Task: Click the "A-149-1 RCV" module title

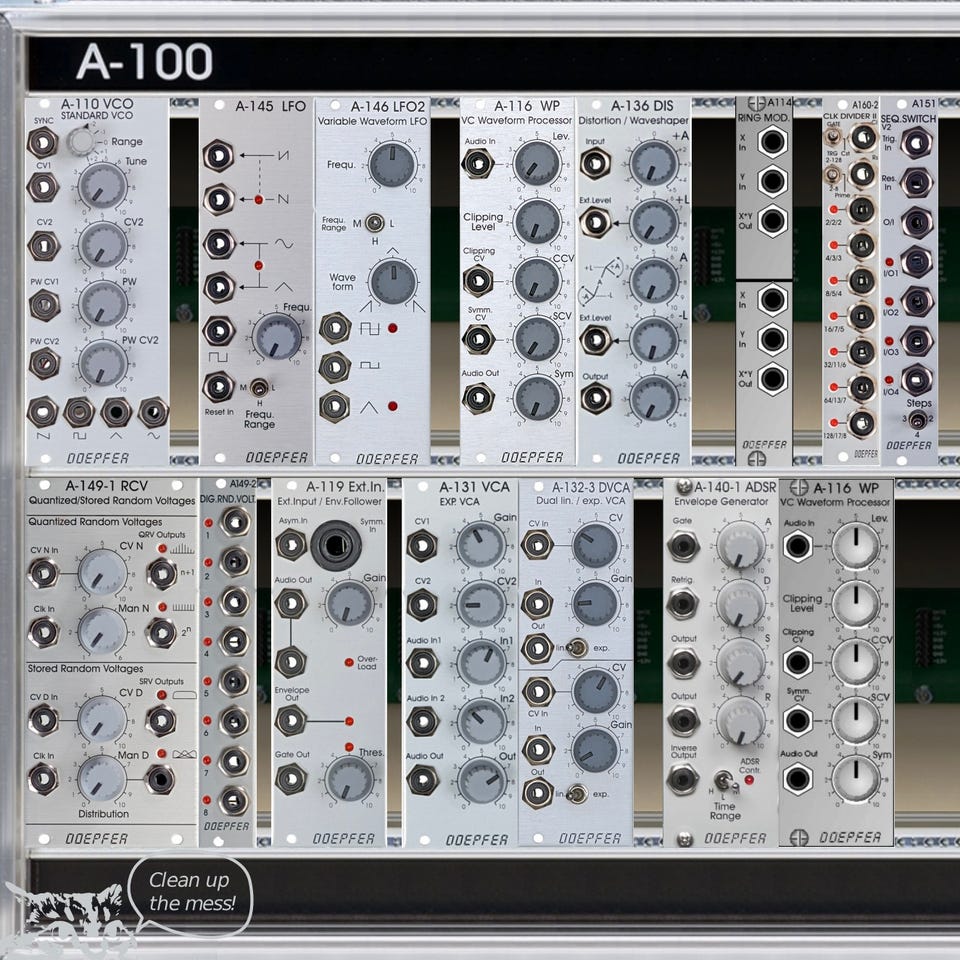Action: 107,486
